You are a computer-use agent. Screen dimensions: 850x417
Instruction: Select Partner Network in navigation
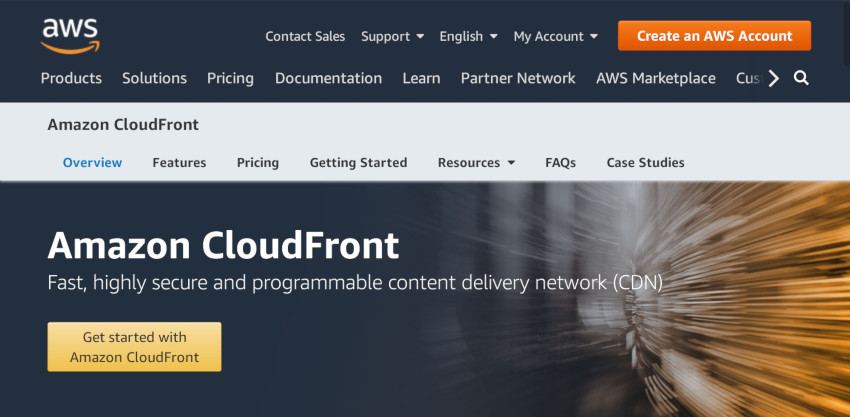point(518,79)
